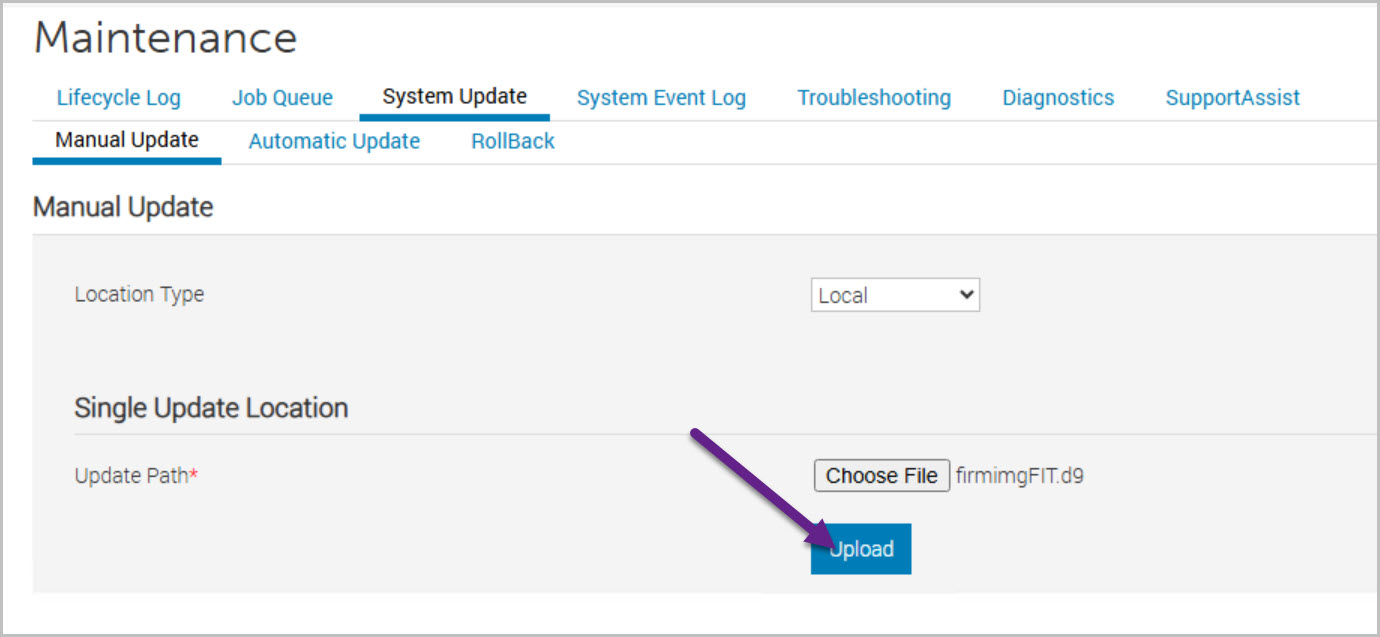Click the Single Update Location heading
The height and width of the screenshot is (637, 1380).
211,408
